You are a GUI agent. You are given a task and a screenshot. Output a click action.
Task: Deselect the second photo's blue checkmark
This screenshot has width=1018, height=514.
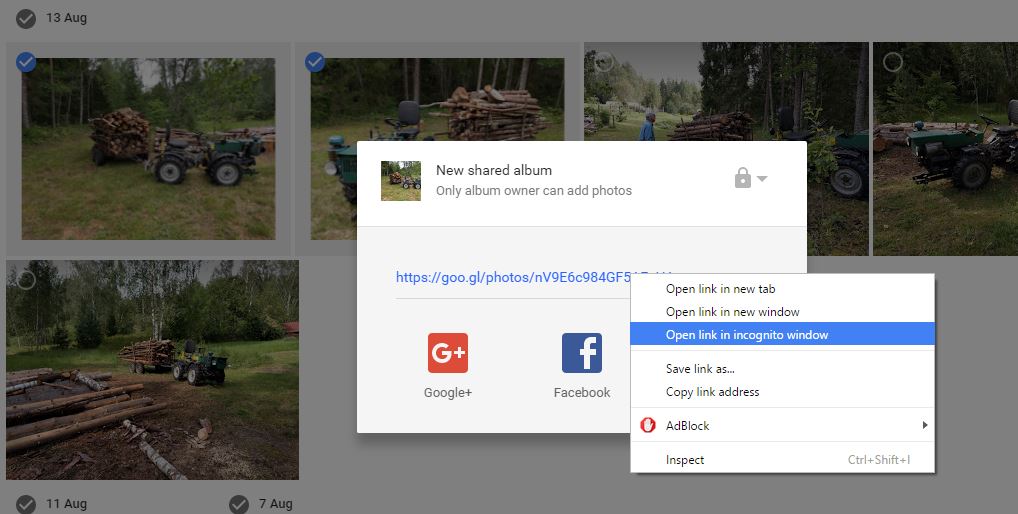point(315,62)
